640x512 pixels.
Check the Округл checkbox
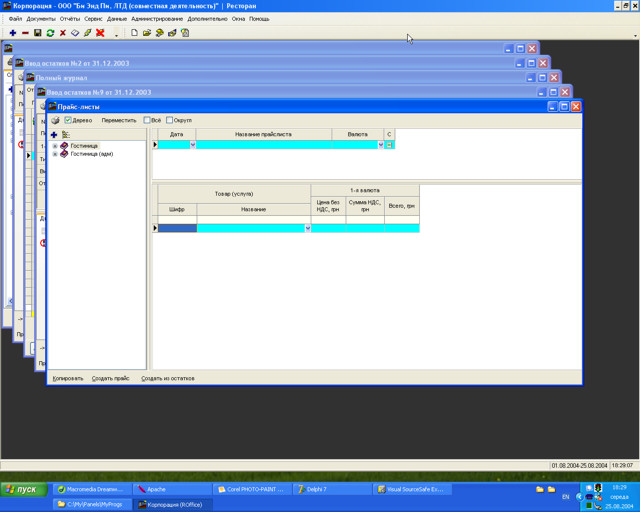[x=170, y=120]
